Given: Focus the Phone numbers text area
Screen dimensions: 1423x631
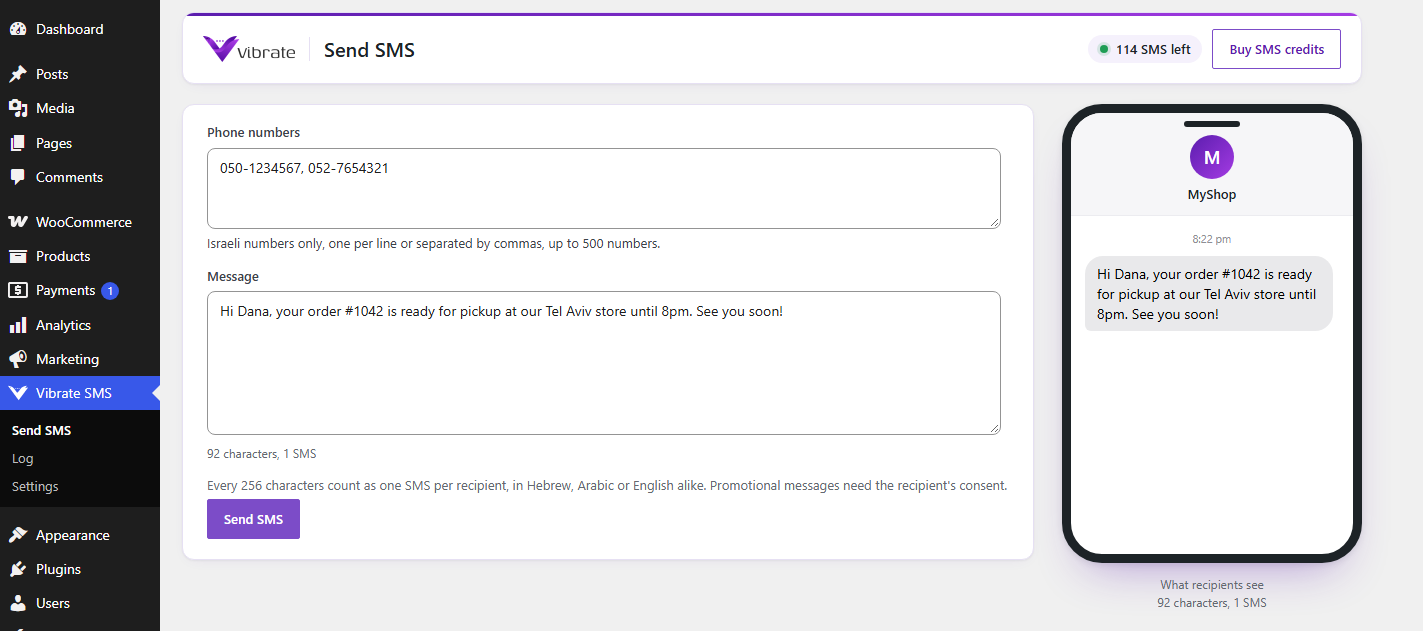Looking at the screenshot, I should pyautogui.click(x=604, y=188).
